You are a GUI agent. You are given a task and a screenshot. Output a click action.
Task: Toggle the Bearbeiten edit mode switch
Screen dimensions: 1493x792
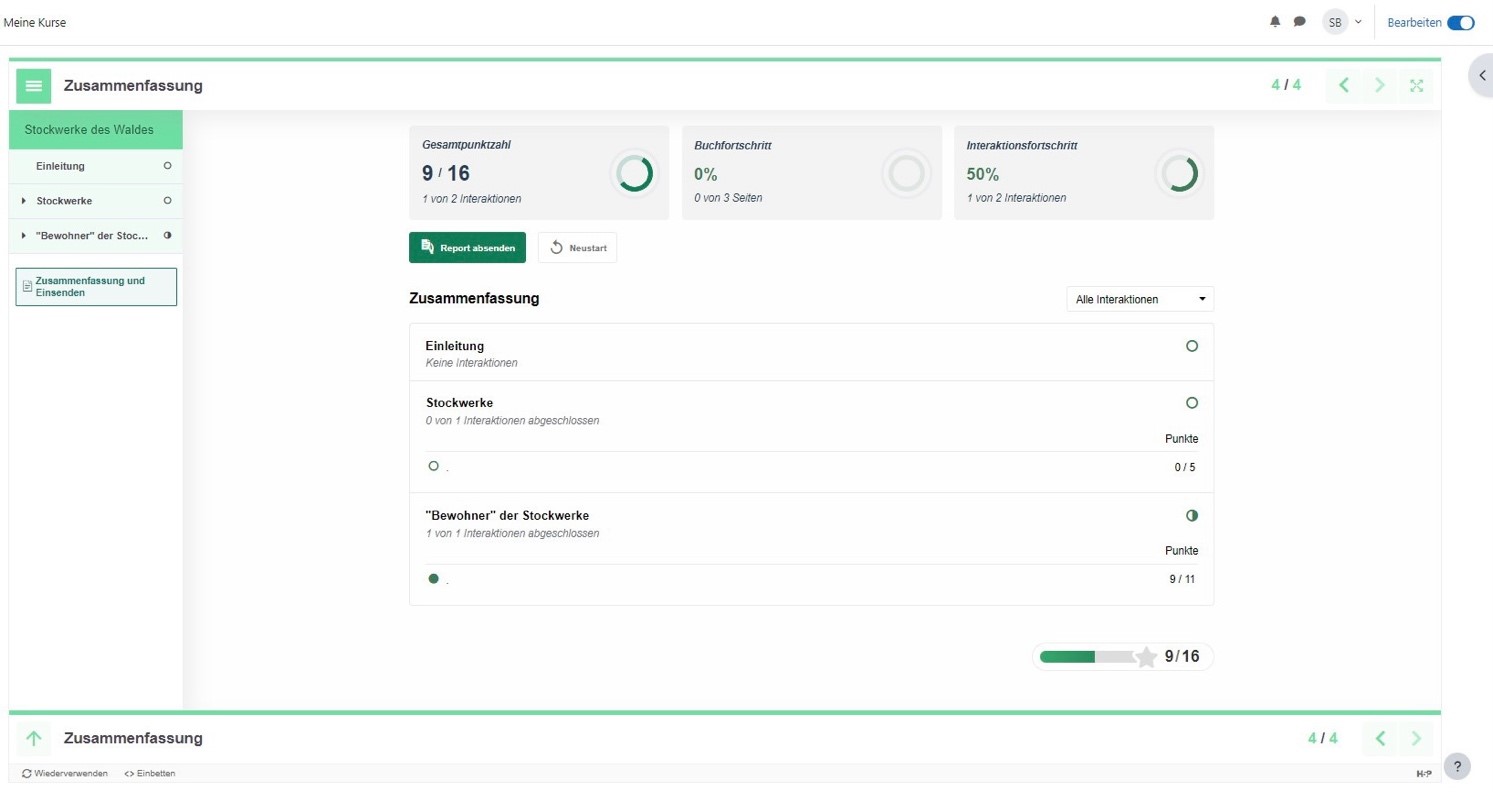click(x=1460, y=22)
